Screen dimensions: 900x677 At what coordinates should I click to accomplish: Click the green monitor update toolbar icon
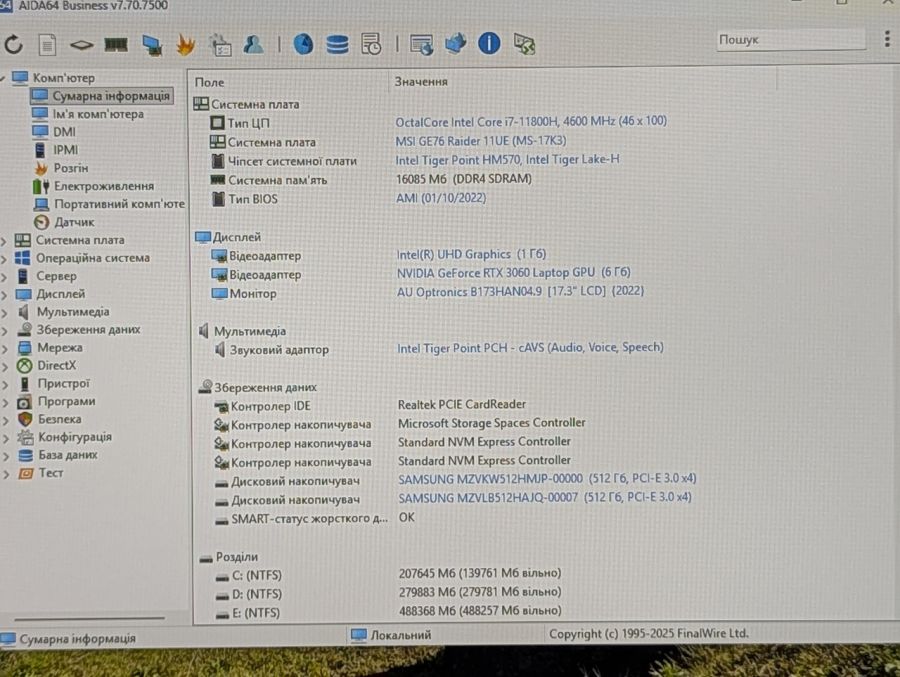524,44
